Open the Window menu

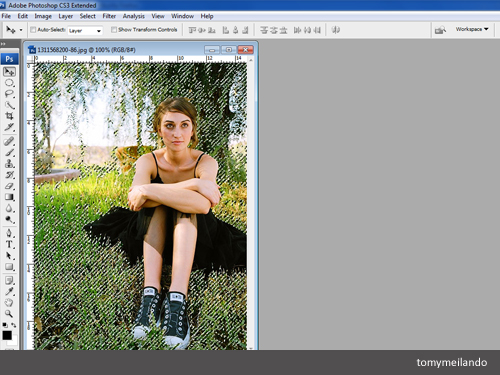(x=182, y=16)
